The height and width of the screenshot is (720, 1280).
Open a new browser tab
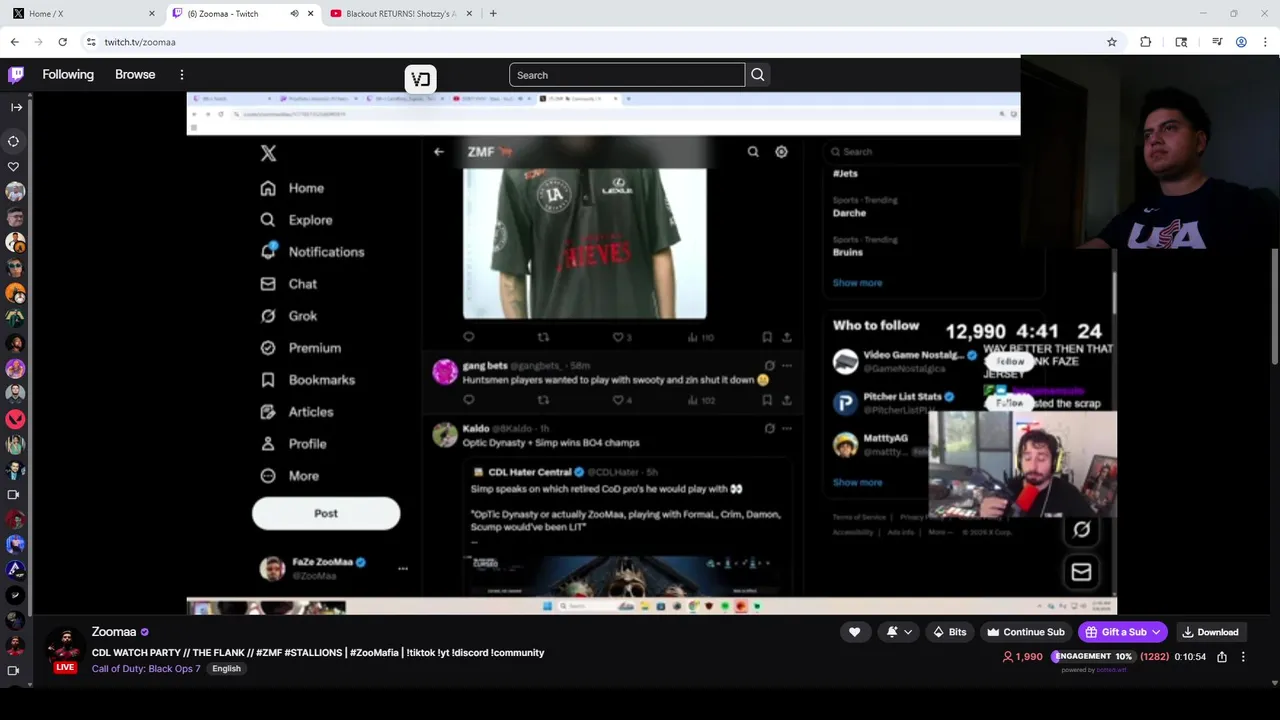493,14
